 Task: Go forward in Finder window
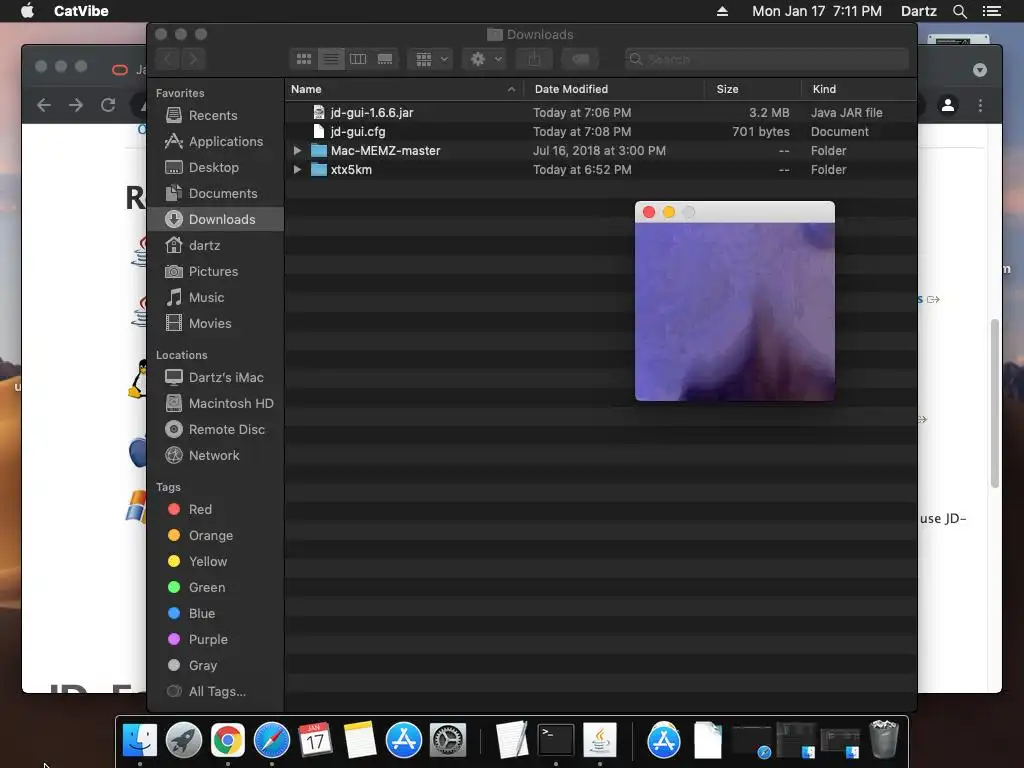(x=193, y=59)
